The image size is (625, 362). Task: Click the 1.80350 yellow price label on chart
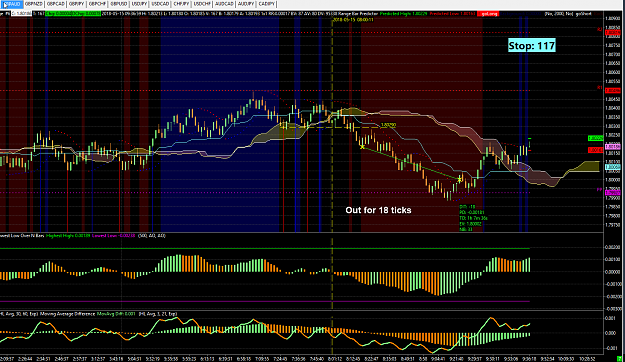click(x=388, y=125)
